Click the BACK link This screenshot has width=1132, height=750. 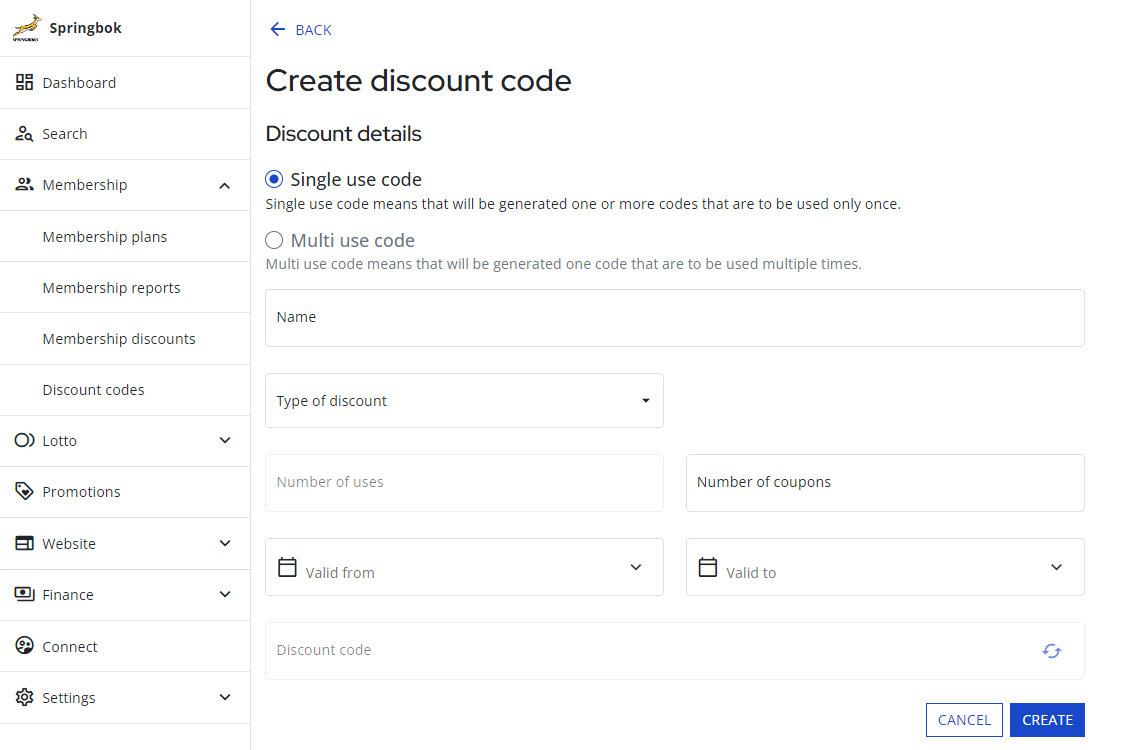299,30
